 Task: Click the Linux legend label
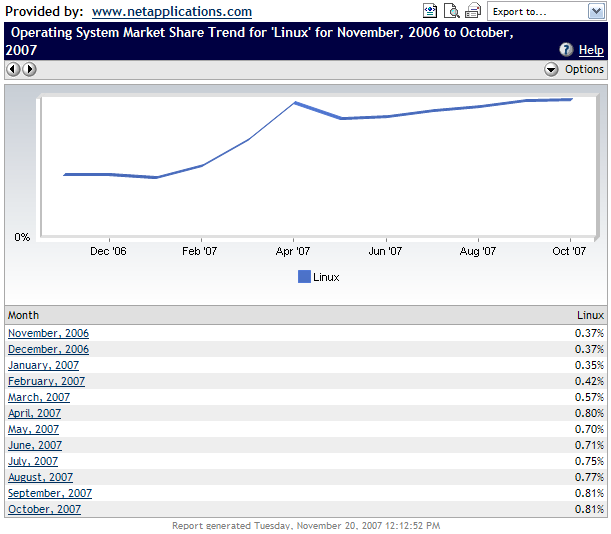[326, 277]
